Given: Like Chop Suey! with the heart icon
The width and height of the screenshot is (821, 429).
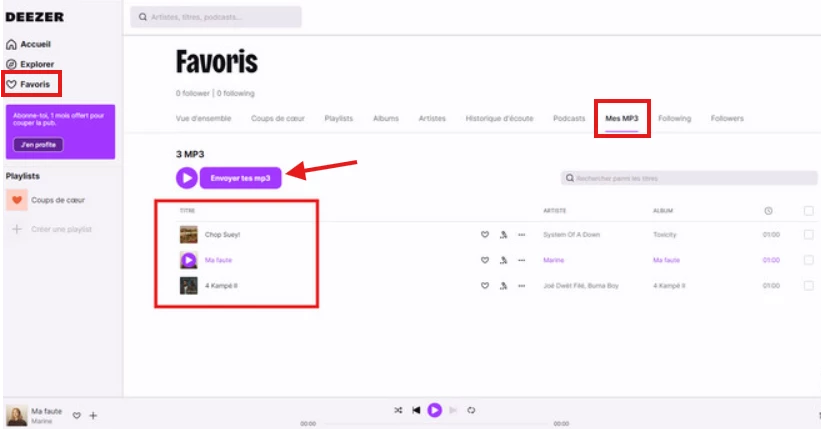Looking at the screenshot, I should [x=485, y=235].
